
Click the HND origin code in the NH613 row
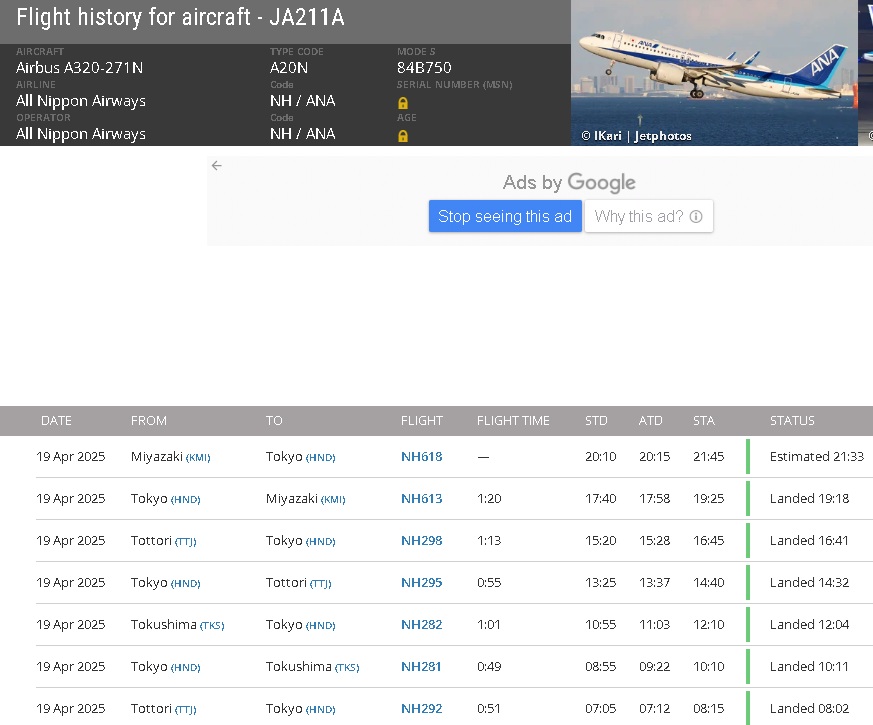[x=185, y=499]
